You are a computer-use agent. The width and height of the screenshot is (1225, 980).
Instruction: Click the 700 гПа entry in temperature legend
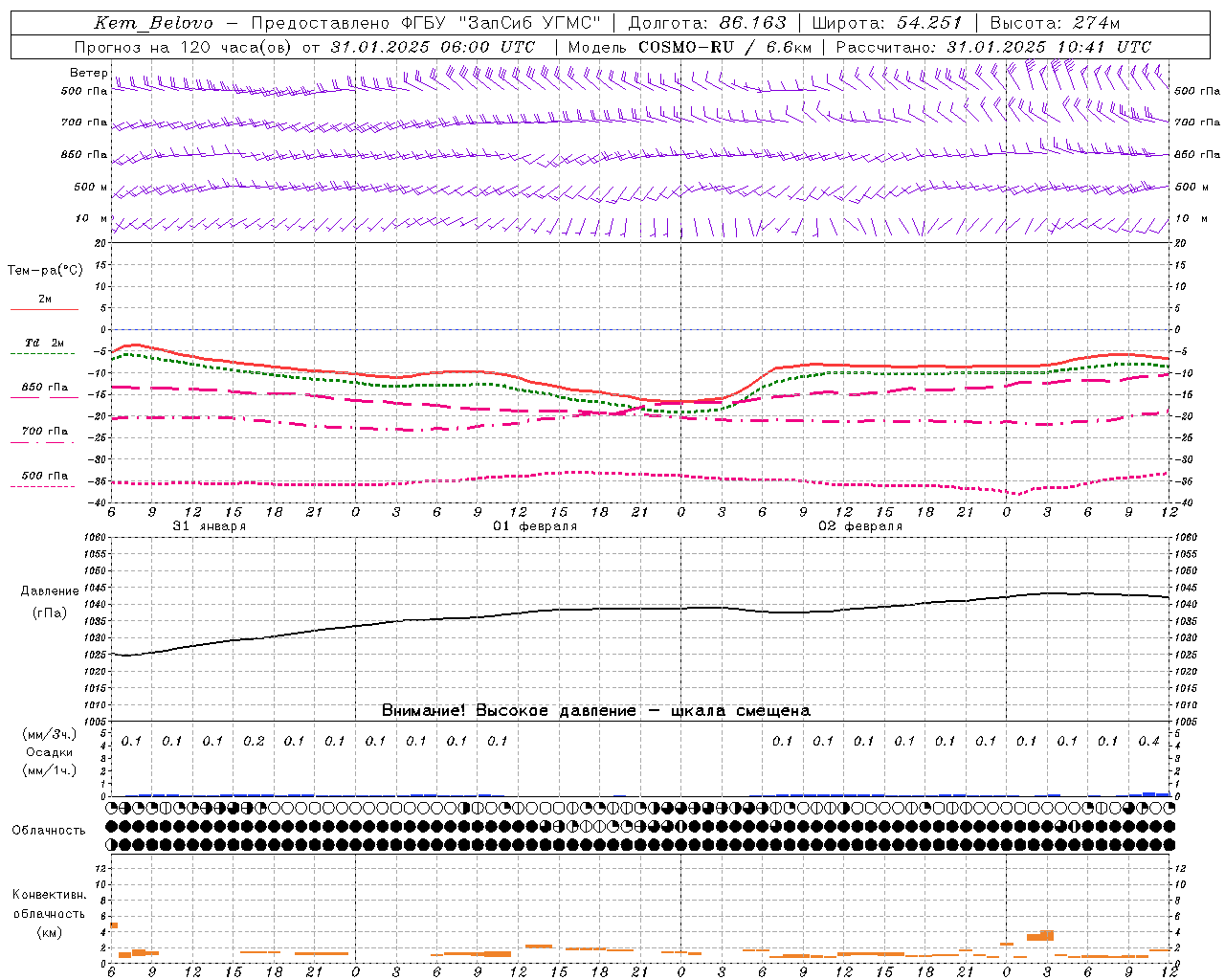(x=45, y=431)
